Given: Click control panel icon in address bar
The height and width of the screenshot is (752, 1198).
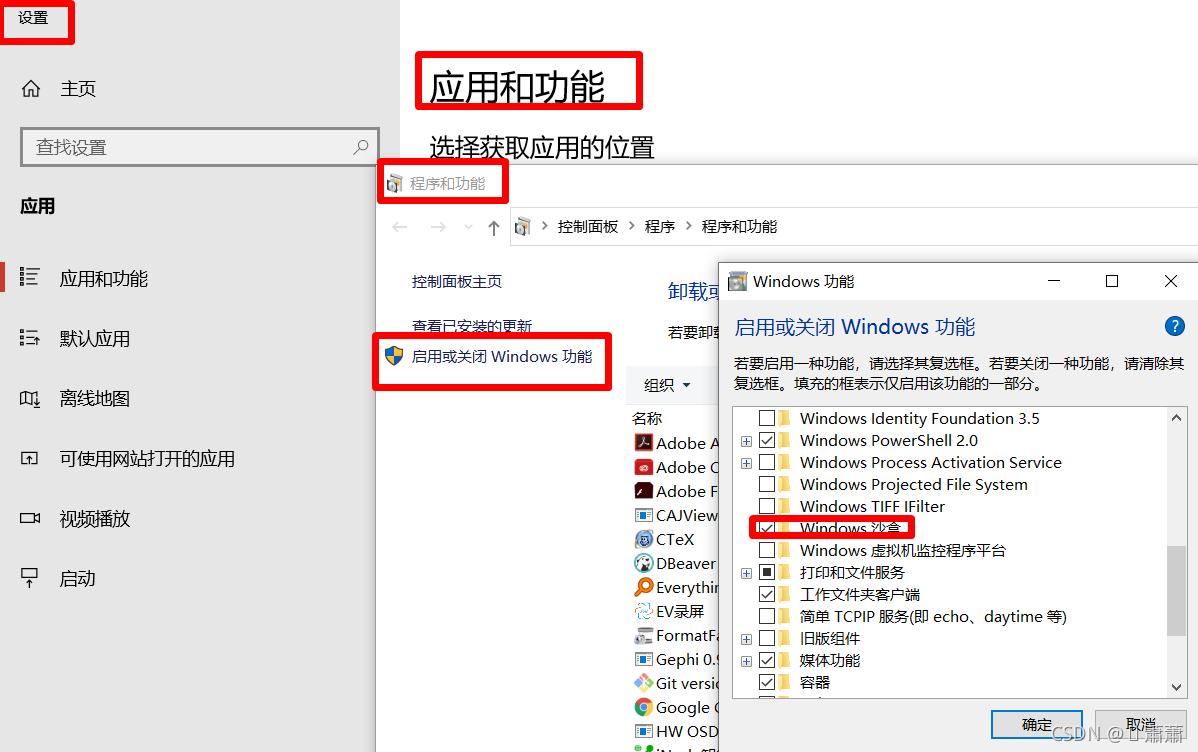Looking at the screenshot, I should 523,227.
